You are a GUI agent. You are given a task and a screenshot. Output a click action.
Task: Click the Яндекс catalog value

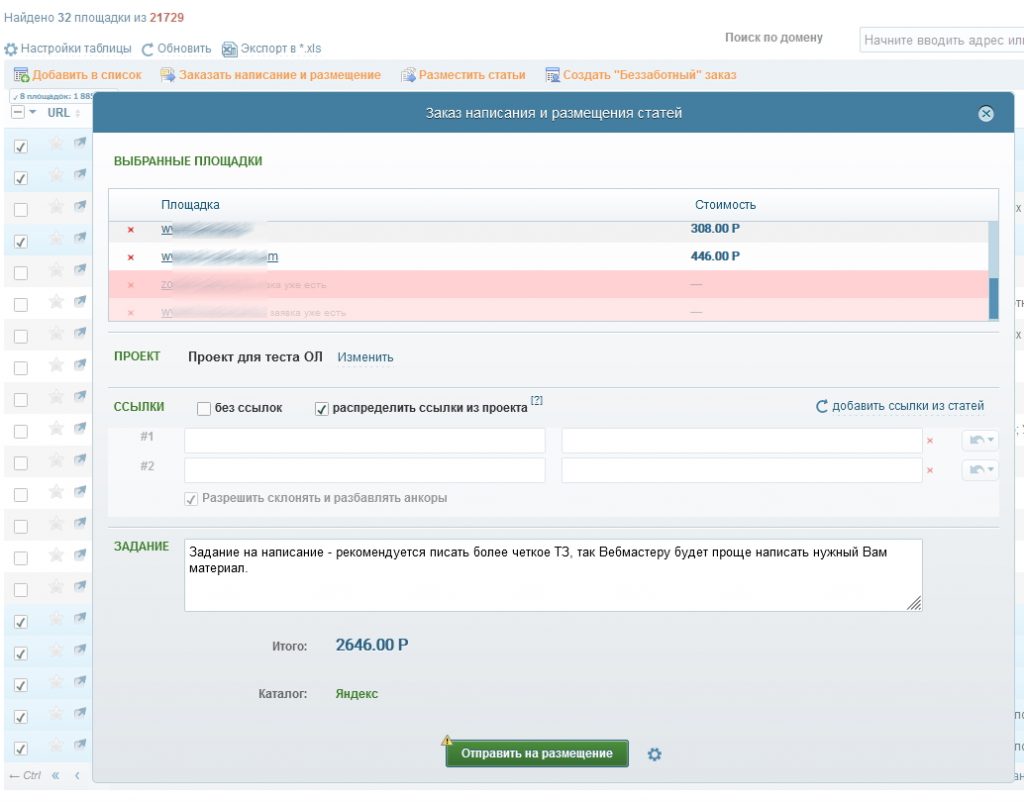[x=357, y=694]
